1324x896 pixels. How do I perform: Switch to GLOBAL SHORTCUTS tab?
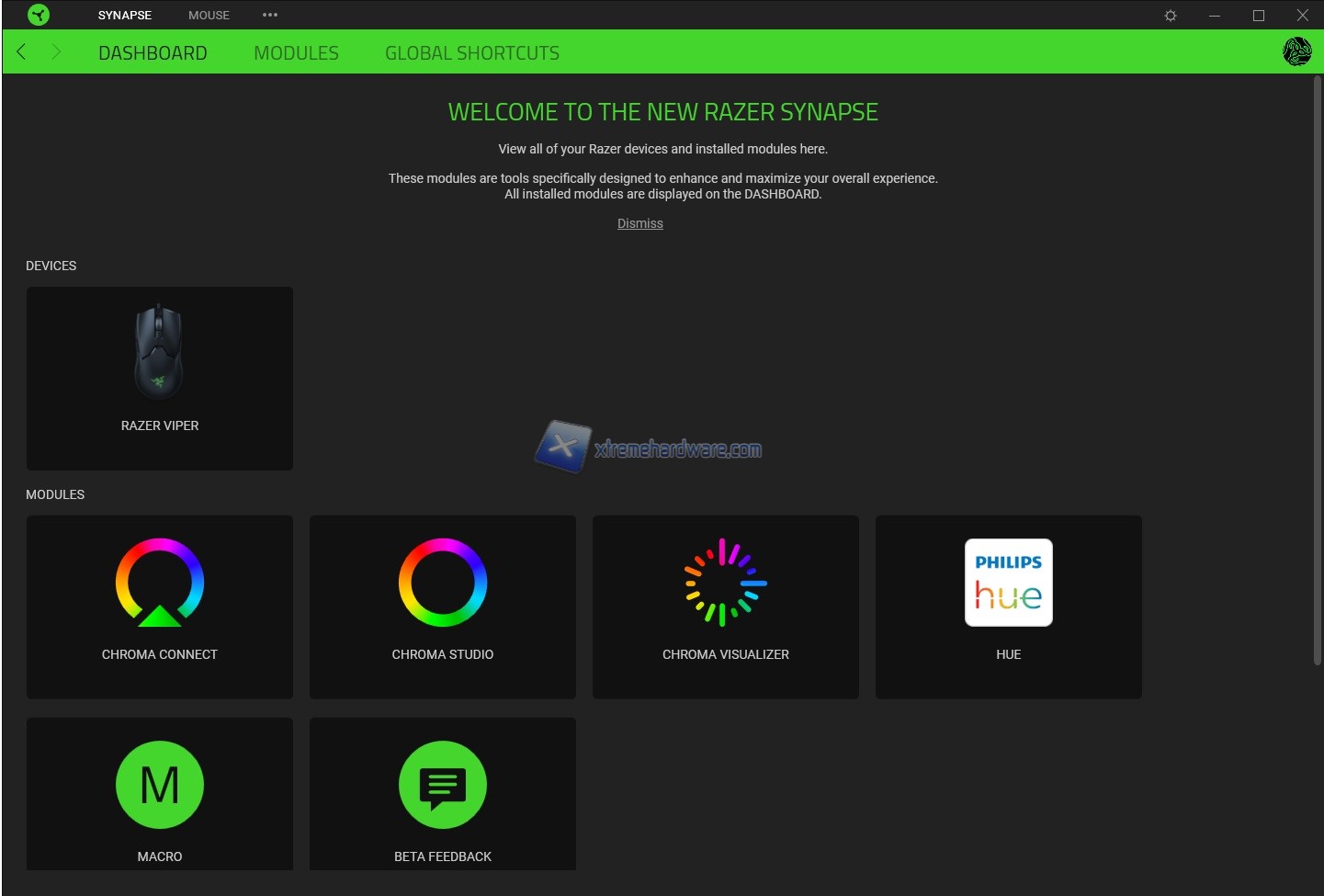coord(471,53)
